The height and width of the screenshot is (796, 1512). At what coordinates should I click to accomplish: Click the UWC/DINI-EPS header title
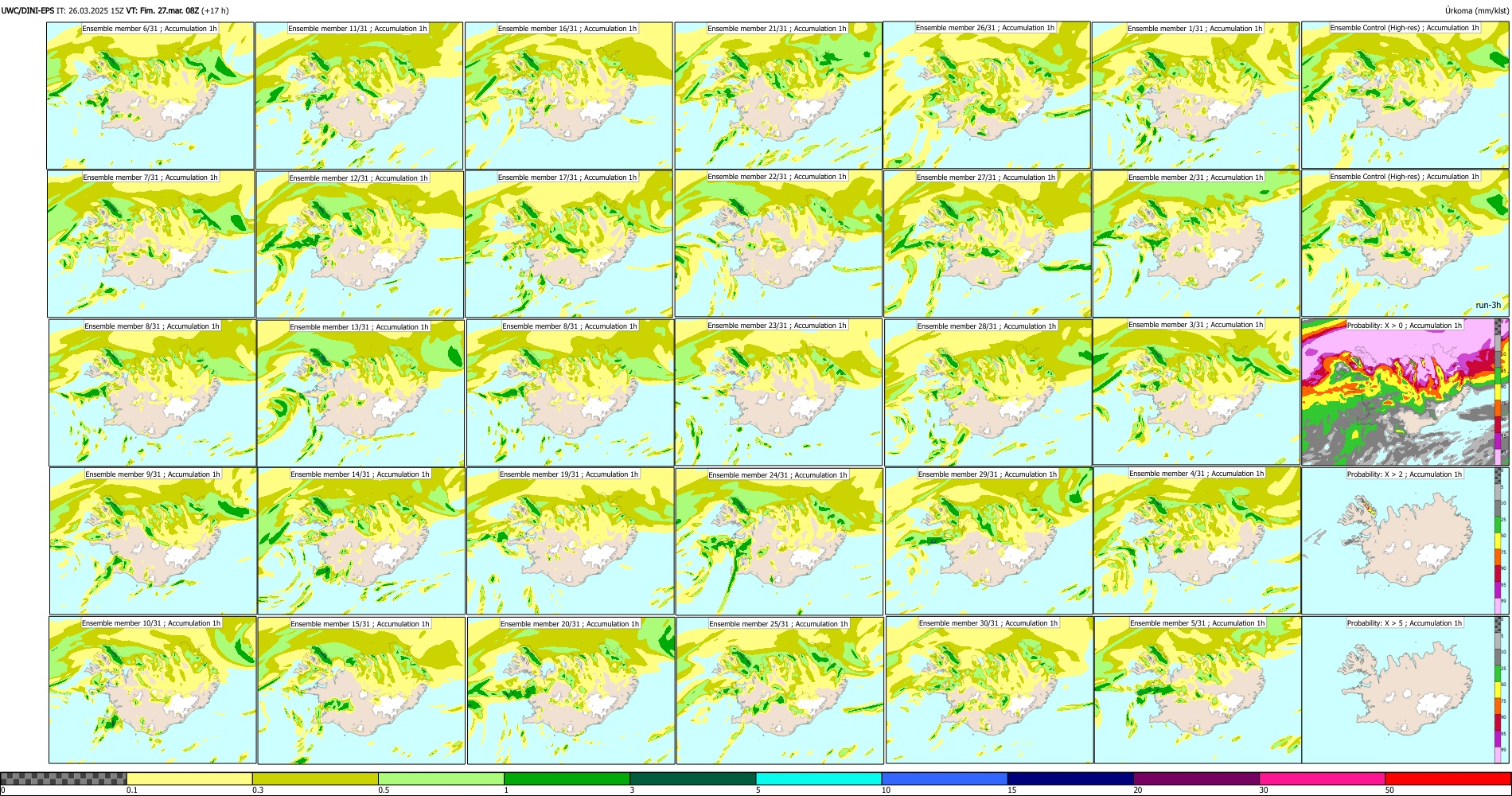pyautogui.click(x=28, y=10)
